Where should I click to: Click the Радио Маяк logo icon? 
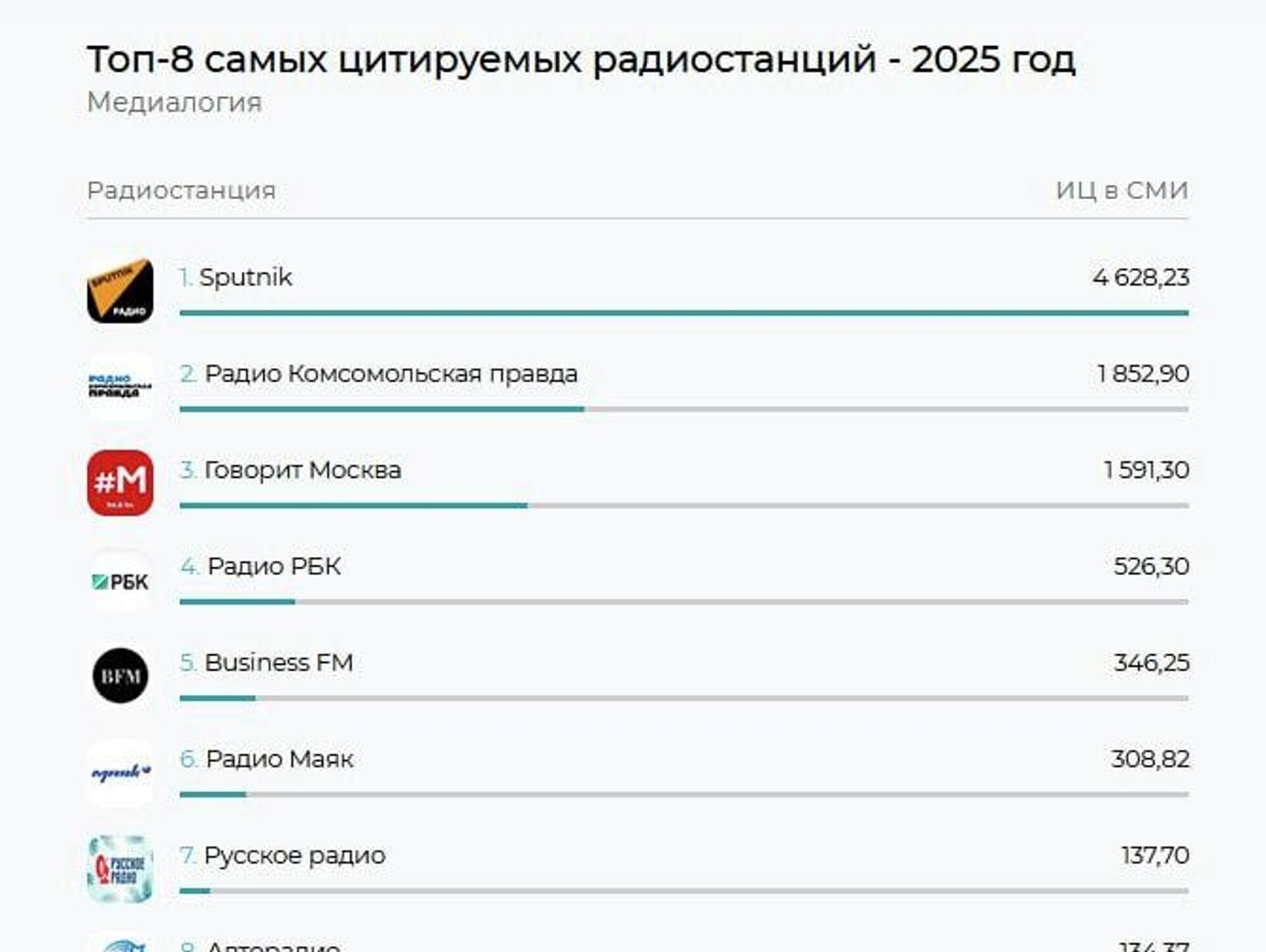pos(120,773)
